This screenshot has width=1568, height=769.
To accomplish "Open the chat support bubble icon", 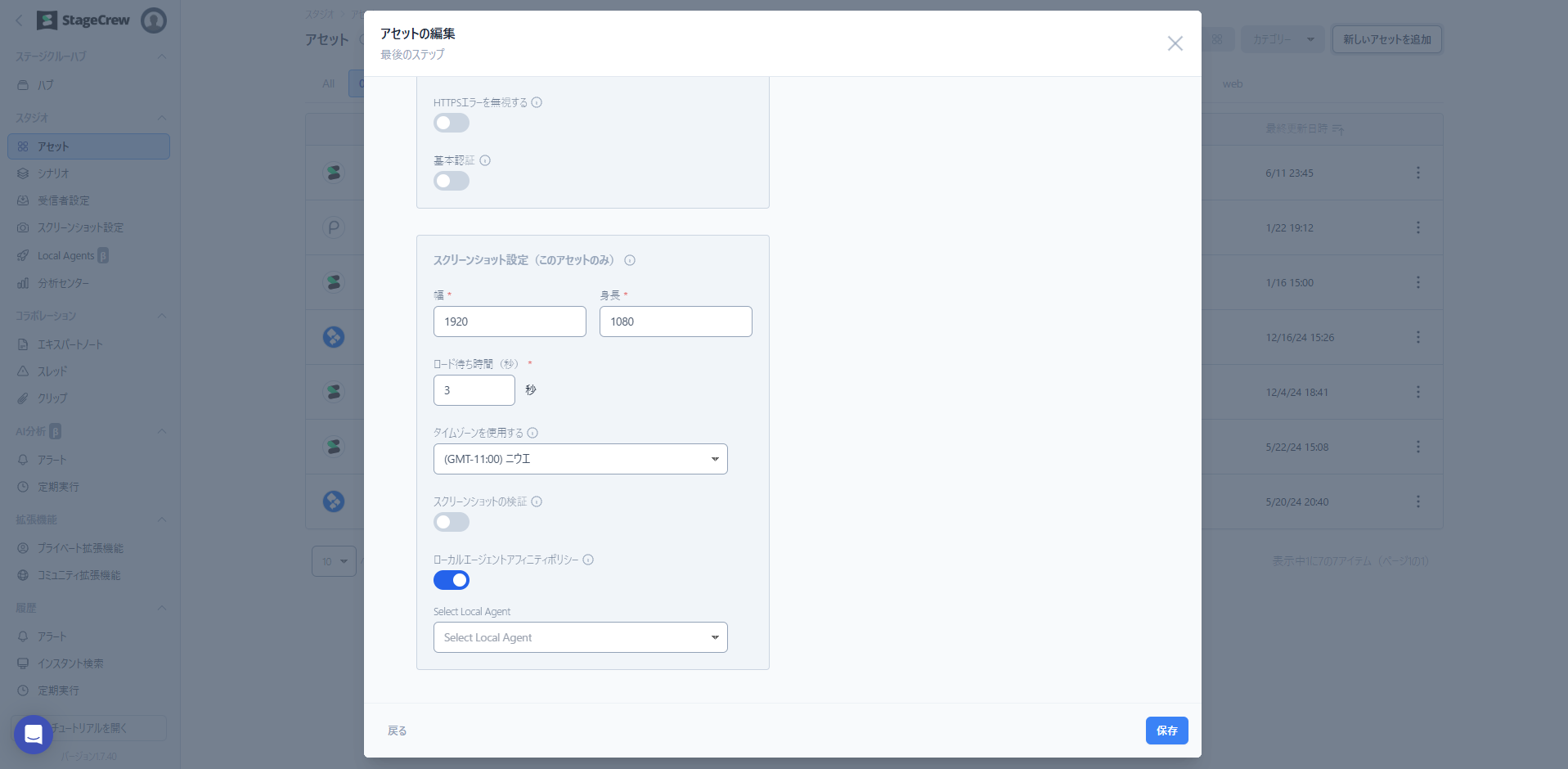I will coord(34,734).
